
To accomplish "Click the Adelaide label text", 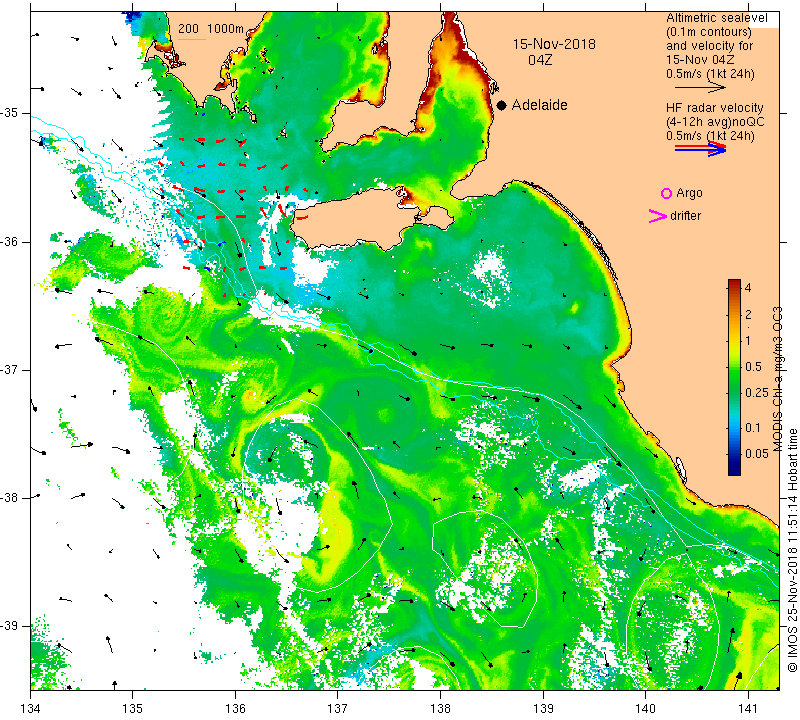I will [539, 105].
